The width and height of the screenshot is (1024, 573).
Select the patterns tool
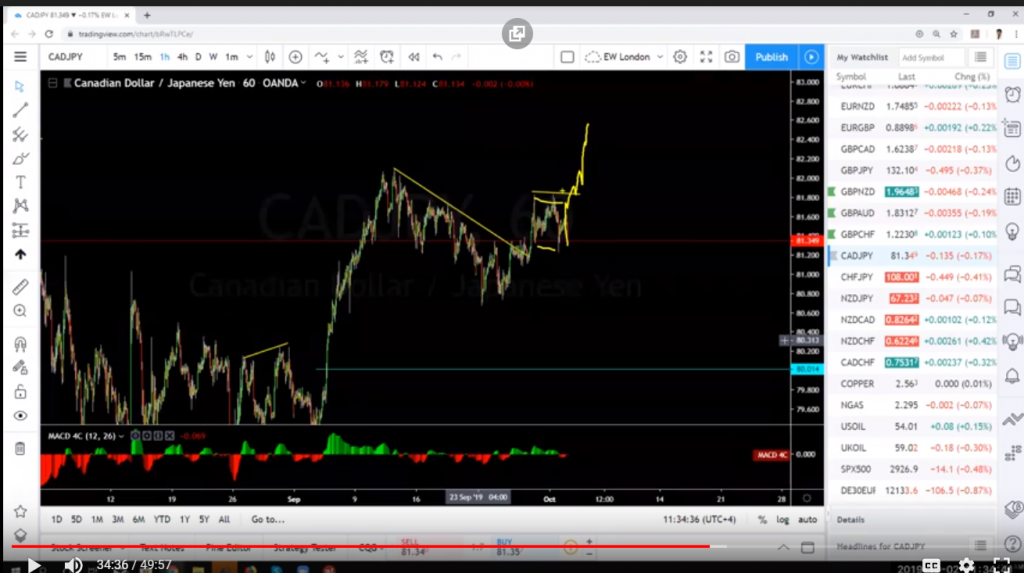(x=20, y=206)
